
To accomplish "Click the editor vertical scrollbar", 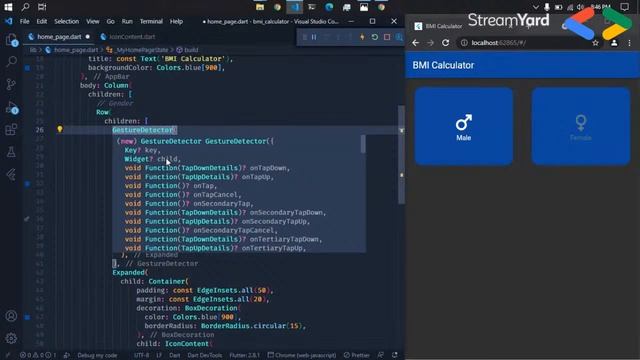I will [x=401, y=155].
